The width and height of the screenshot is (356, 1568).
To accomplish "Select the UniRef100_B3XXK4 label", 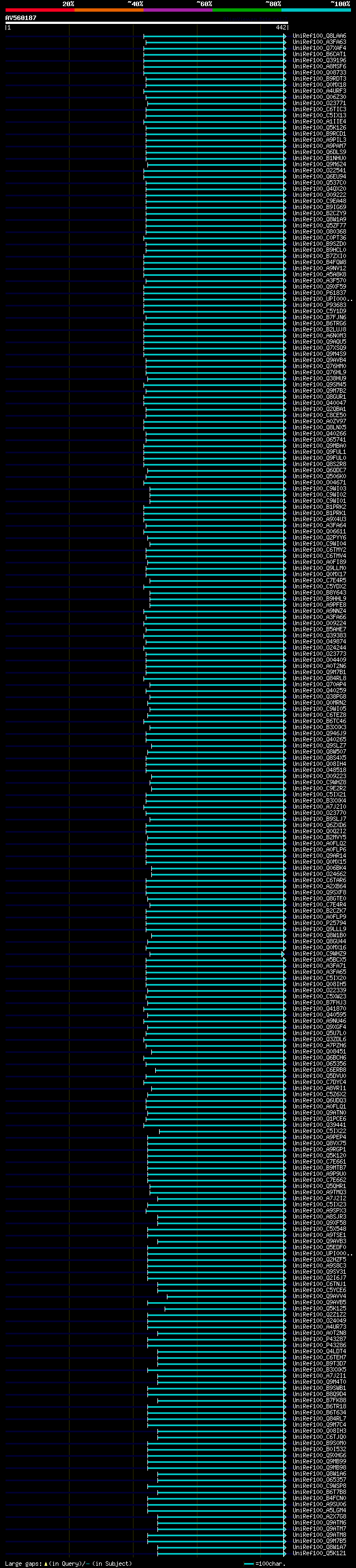I will [319, 800].
